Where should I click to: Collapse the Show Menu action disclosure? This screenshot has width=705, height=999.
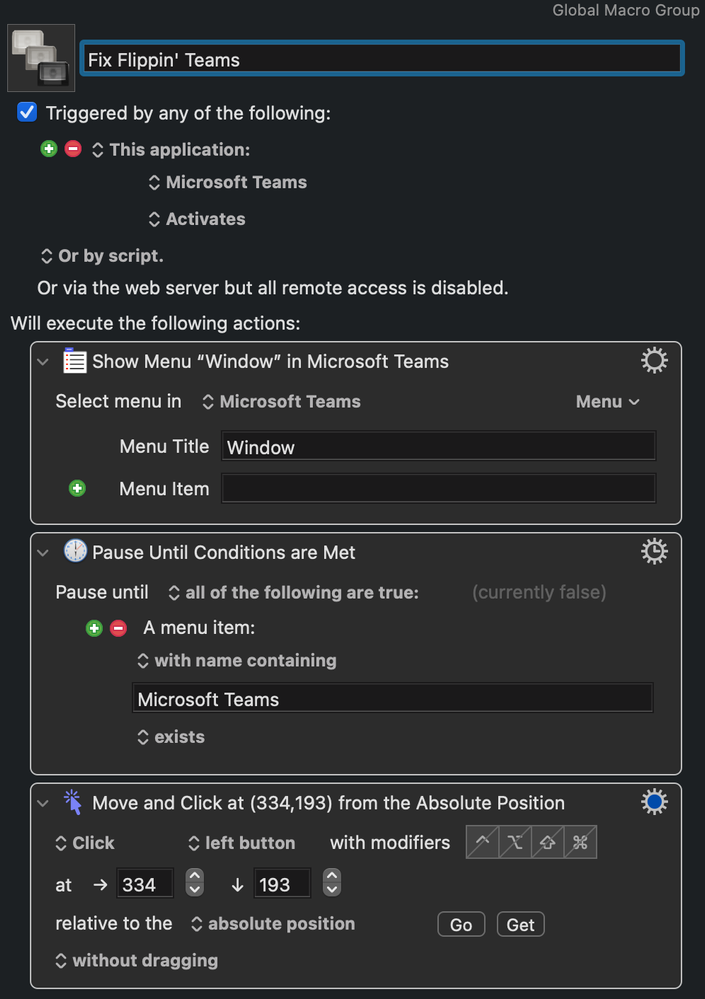[x=43, y=362]
